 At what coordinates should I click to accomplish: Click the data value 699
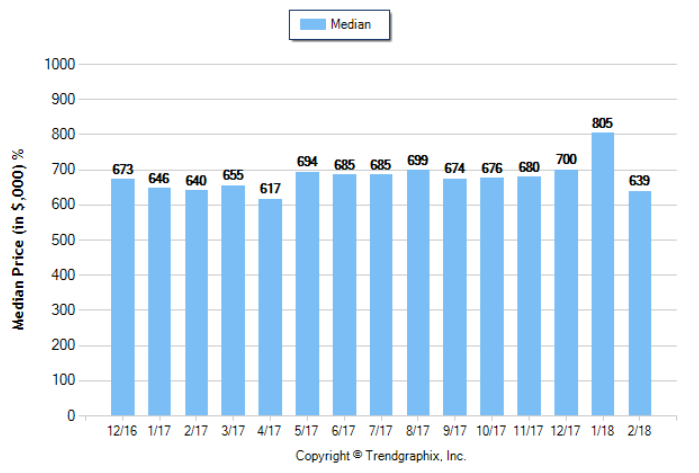[x=418, y=160]
